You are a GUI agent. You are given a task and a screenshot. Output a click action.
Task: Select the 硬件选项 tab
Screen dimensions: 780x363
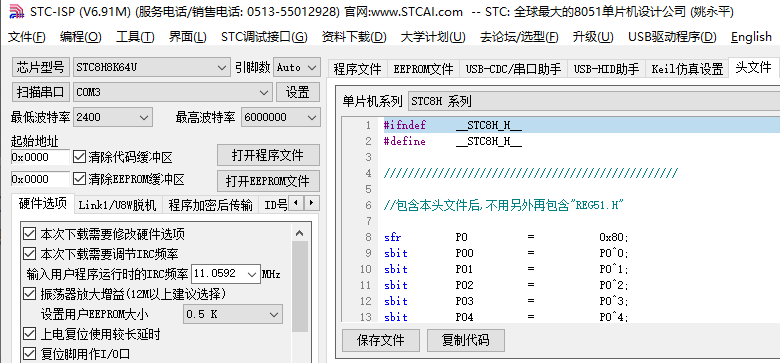pyautogui.click(x=43, y=204)
